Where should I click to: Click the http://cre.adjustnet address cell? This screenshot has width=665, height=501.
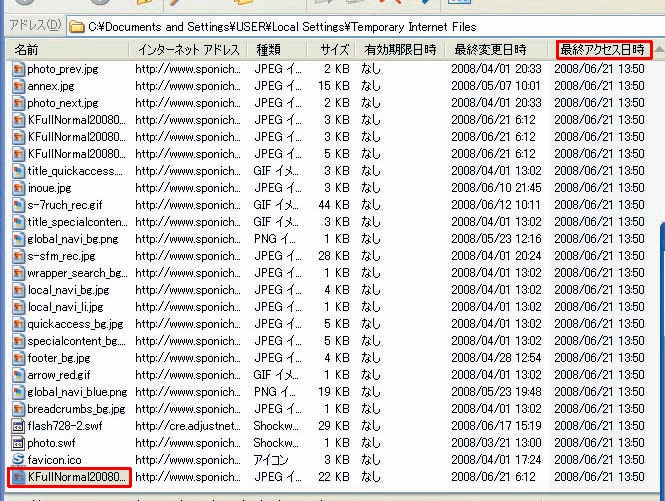coord(187,425)
